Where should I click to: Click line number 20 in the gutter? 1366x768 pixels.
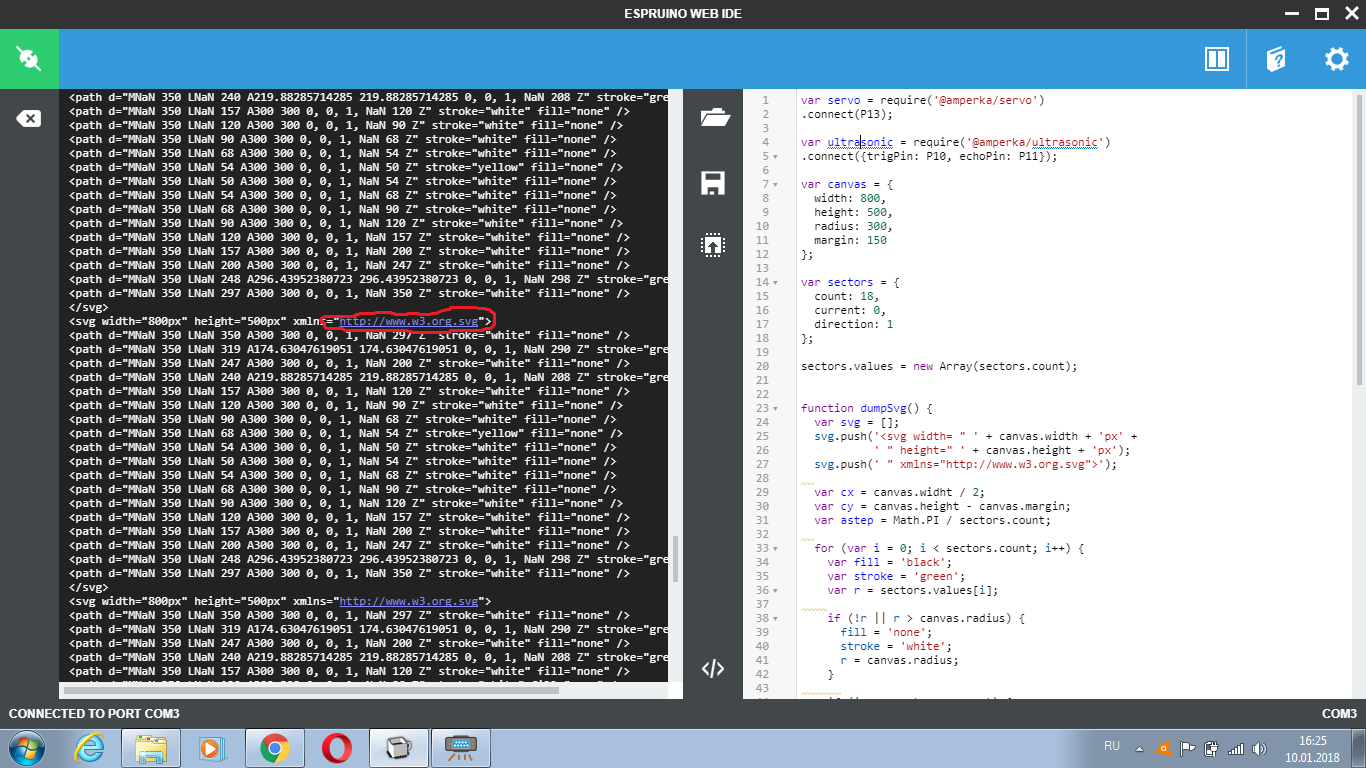(x=761, y=366)
